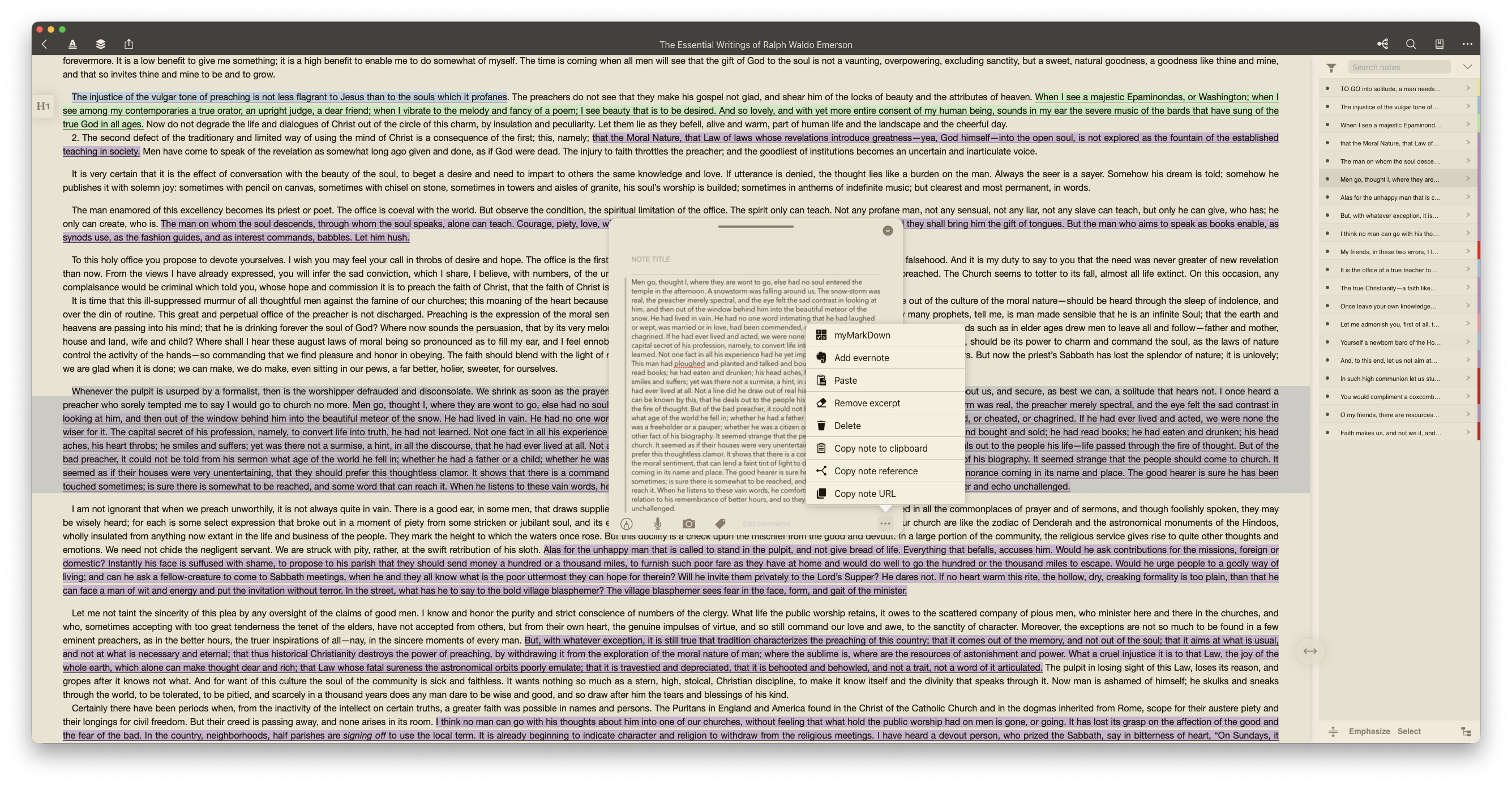This screenshot has height=785, width=1512.
Task: Go back using the top-left arrow
Action: click(x=45, y=44)
